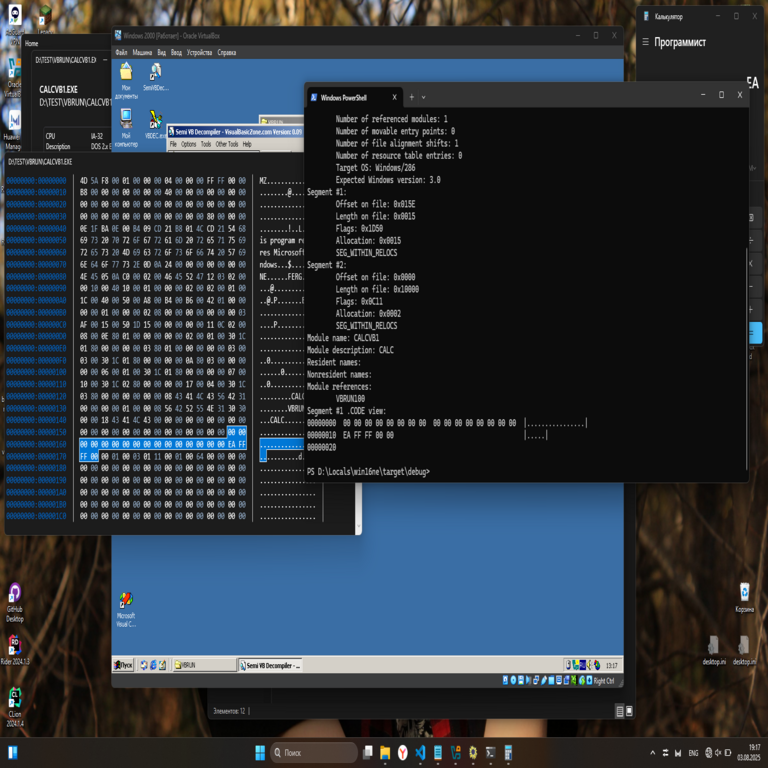768x768 pixels.
Task: Open Yandex Browser from taskbar
Action: click(x=403, y=752)
